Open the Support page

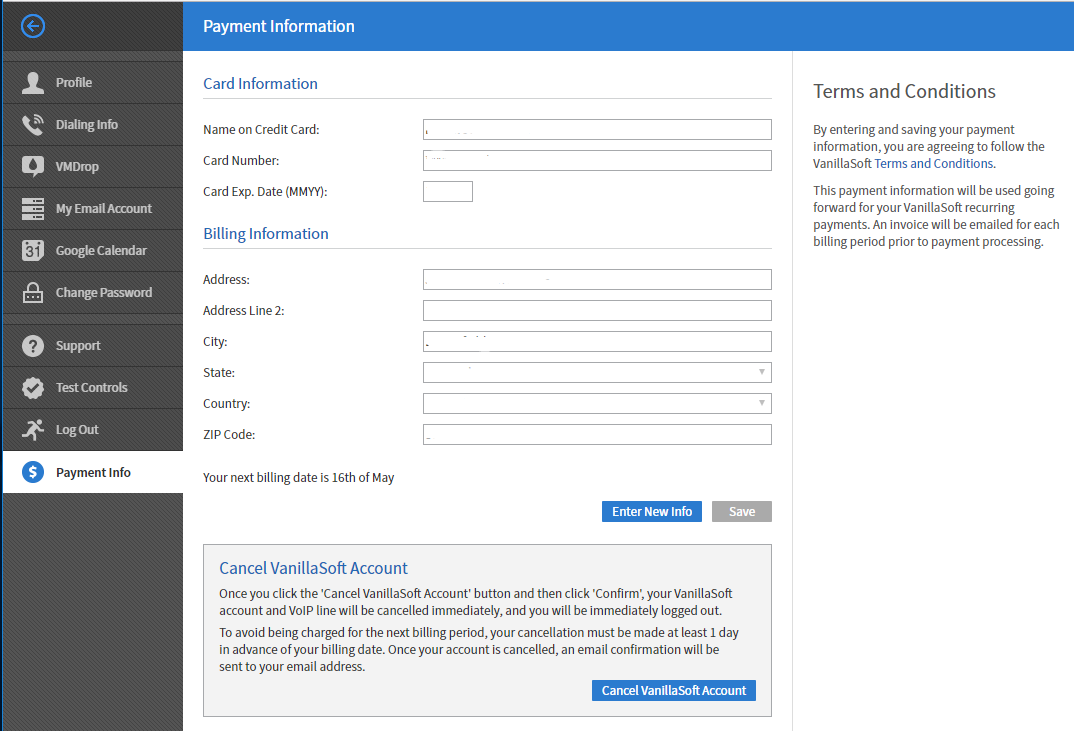(93, 346)
